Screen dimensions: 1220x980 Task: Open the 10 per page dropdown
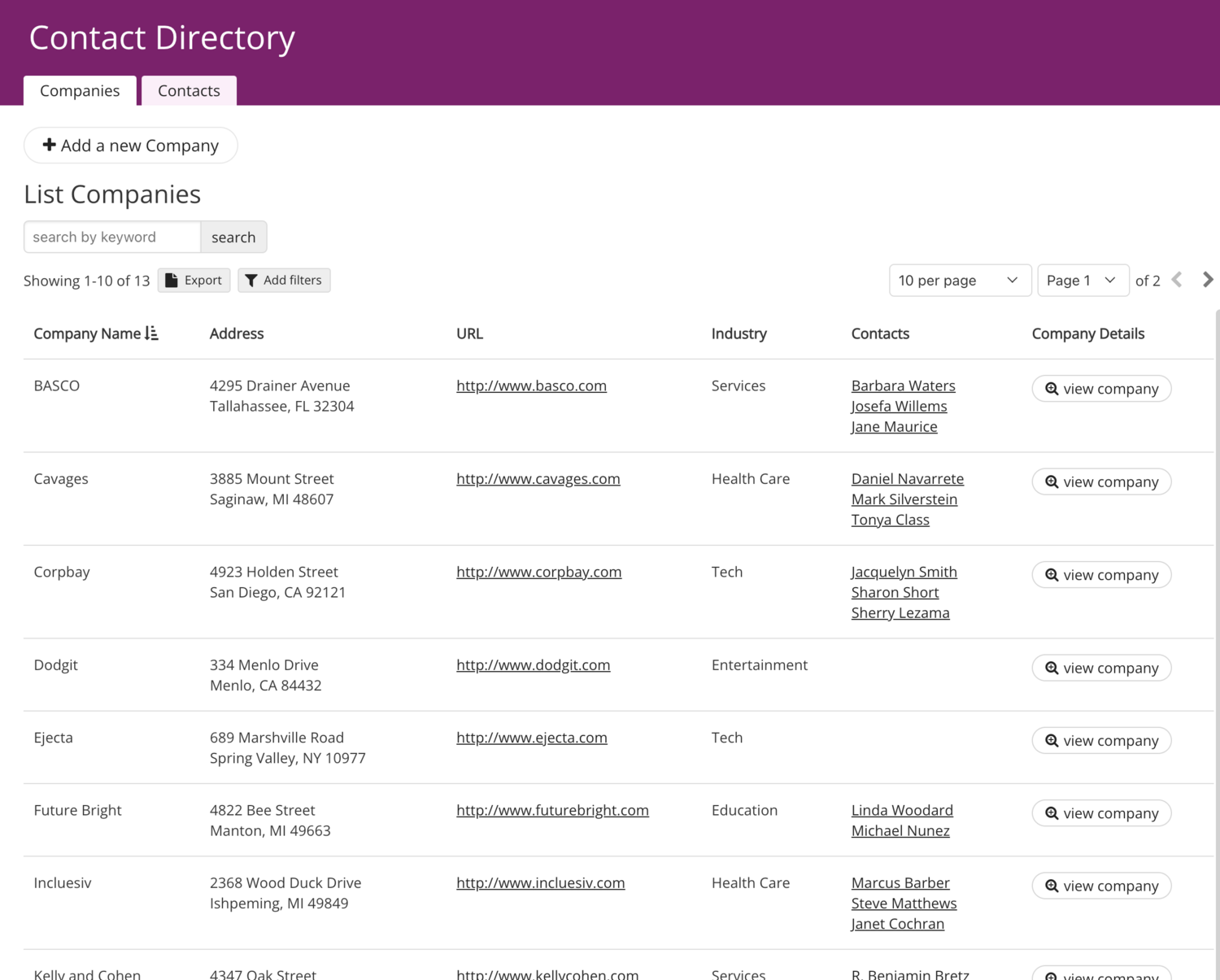point(960,281)
